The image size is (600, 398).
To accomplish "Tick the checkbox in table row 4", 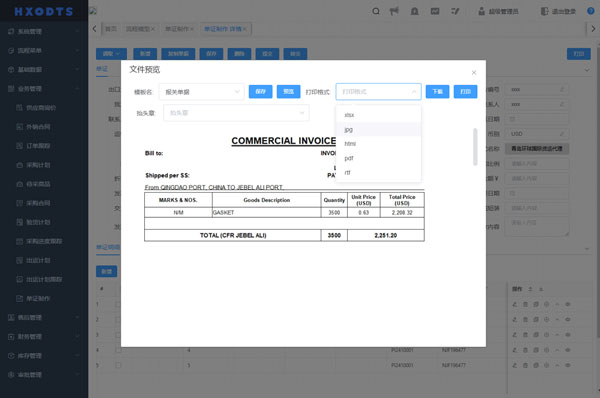I will coord(118,350).
